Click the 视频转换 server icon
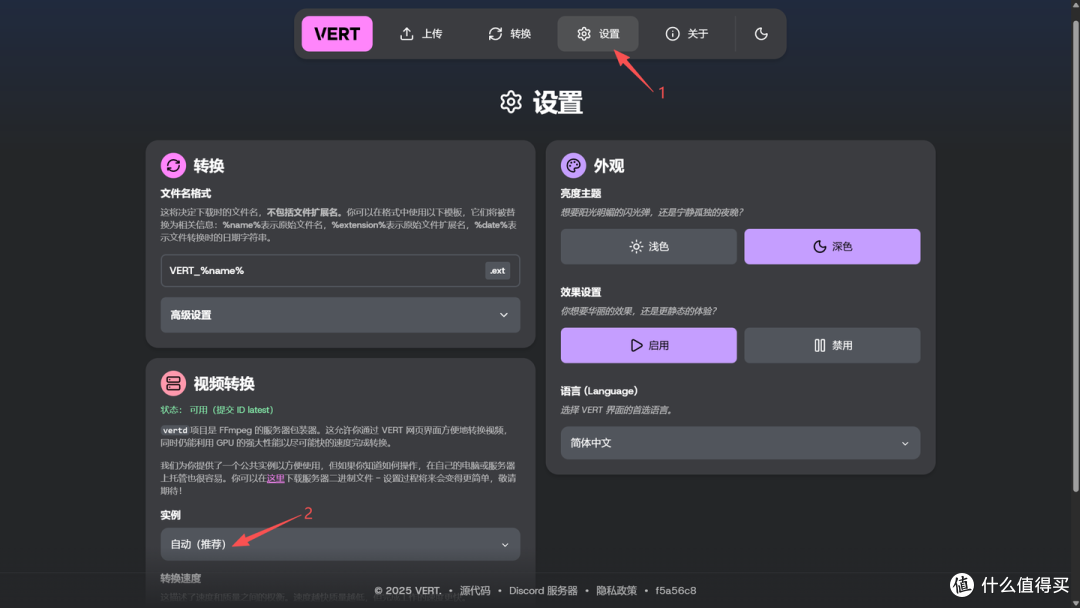Viewport: 1080px width, 608px height. pos(173,383)
